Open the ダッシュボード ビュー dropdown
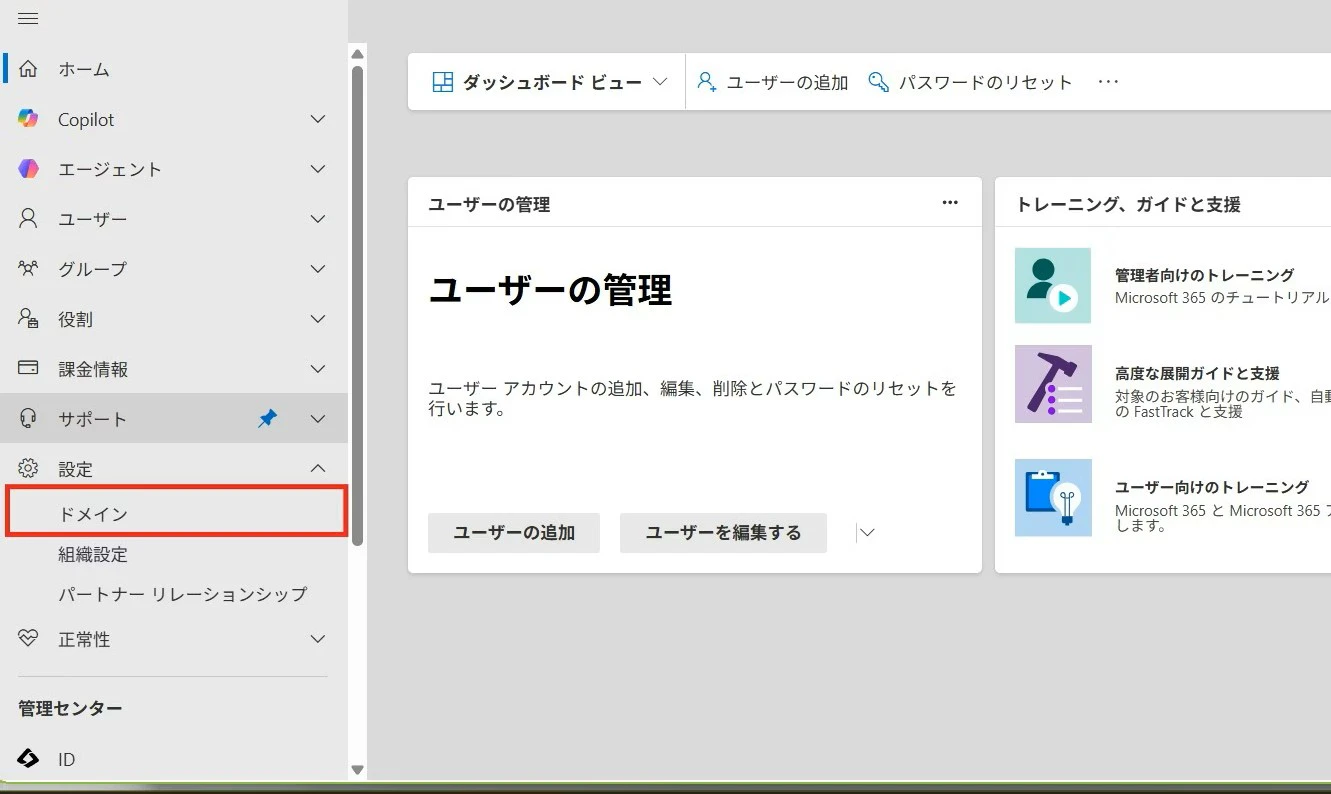Screen dimensions: 1331x794 [550, 82]
